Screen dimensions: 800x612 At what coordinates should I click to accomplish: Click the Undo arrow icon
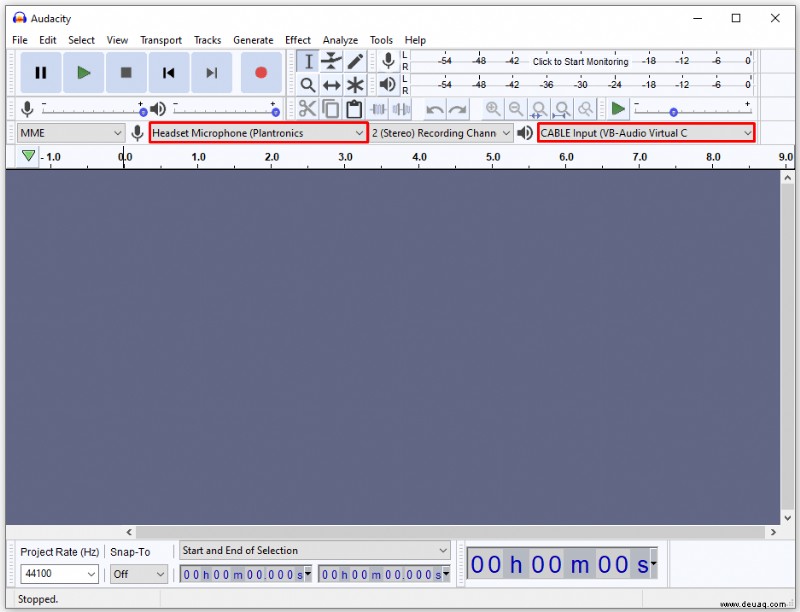tap(435, 109)
